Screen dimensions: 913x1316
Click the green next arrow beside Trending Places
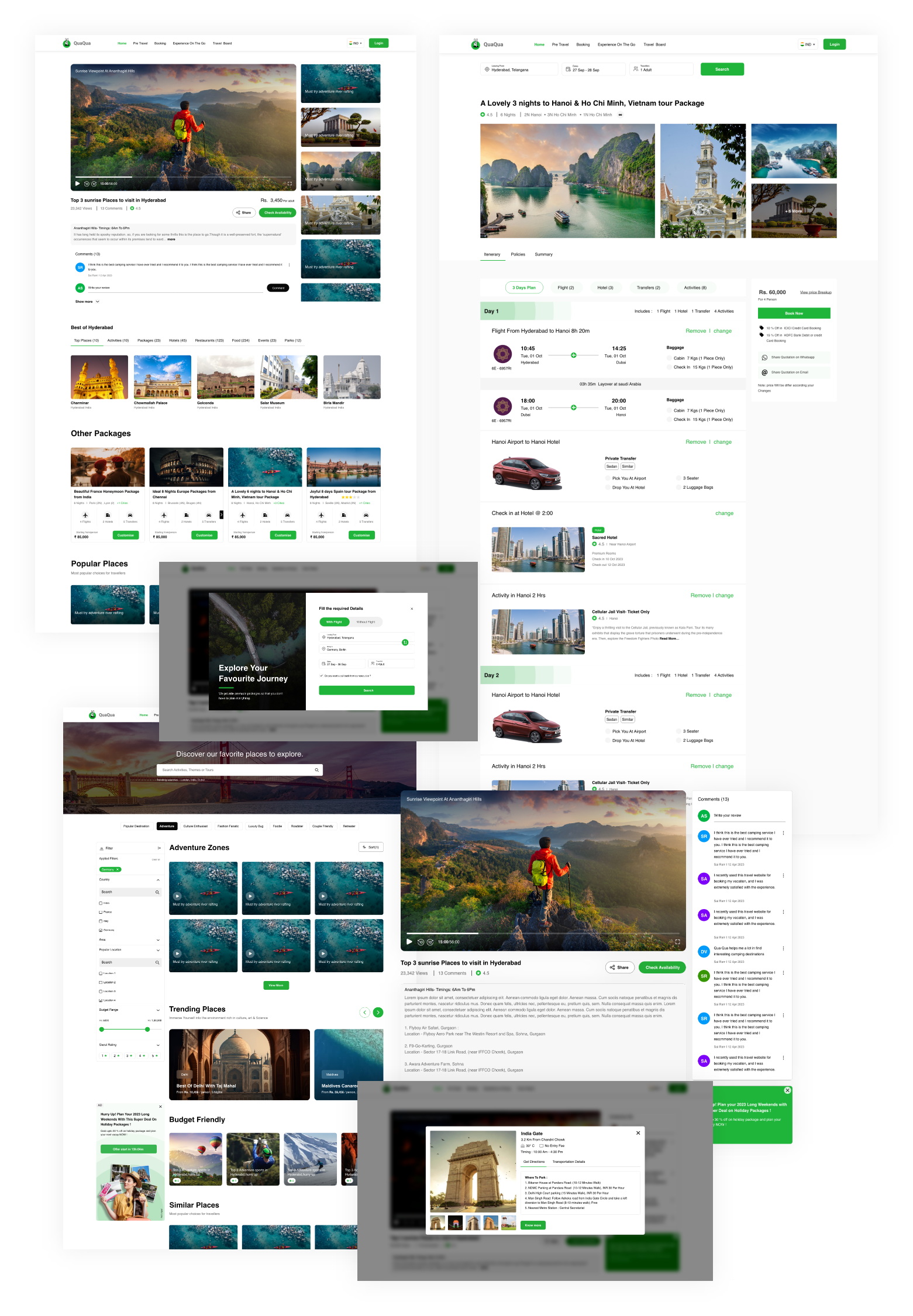pos(378,1013)
